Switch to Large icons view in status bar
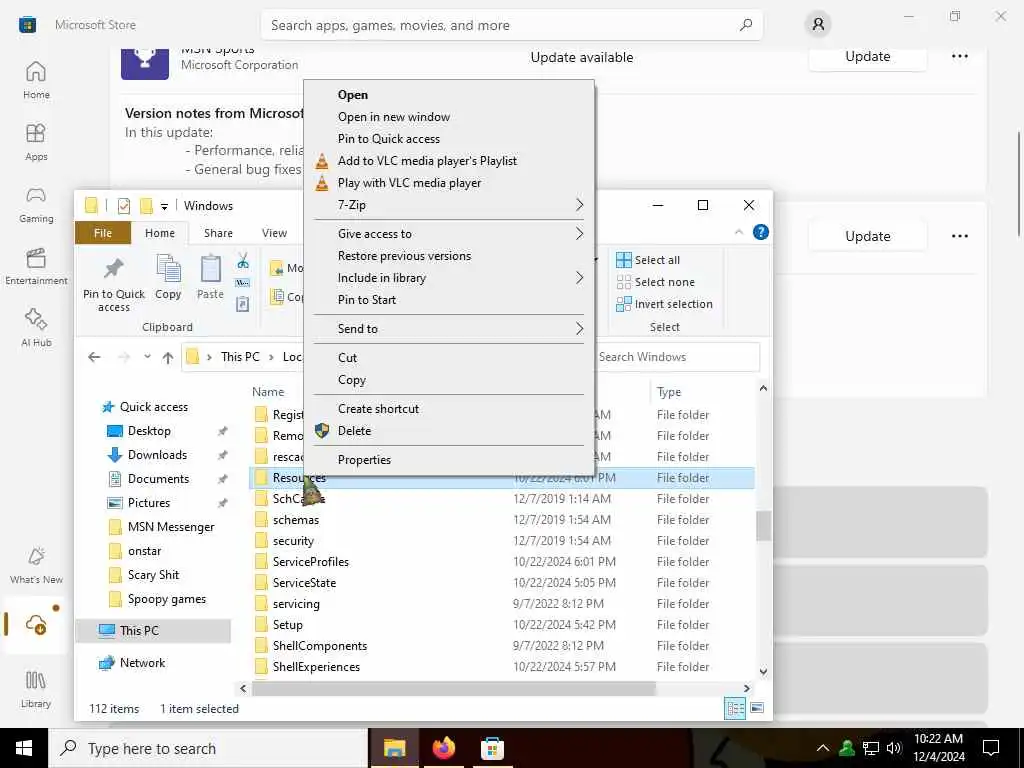The width and height of the screenshot is (1024, 768). [x=757, y=708]
